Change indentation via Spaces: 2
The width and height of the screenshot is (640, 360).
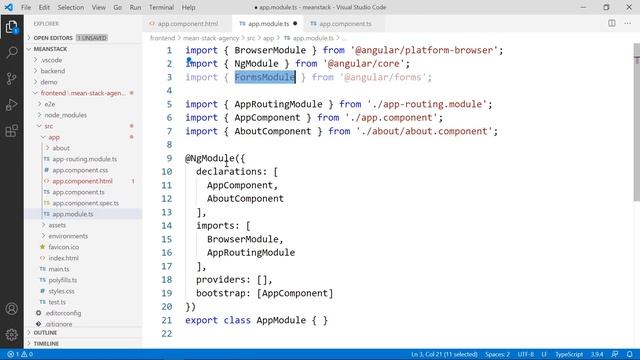pos(497,354)
